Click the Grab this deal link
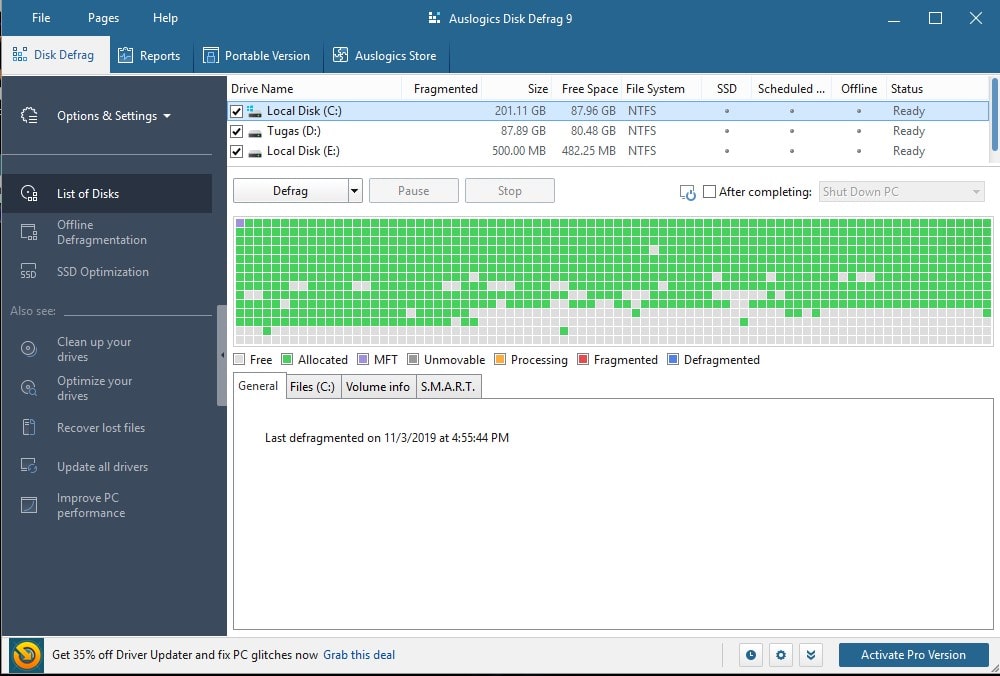Image resolution: width=1000 pixels, height=676 pixels. point(359,655)
